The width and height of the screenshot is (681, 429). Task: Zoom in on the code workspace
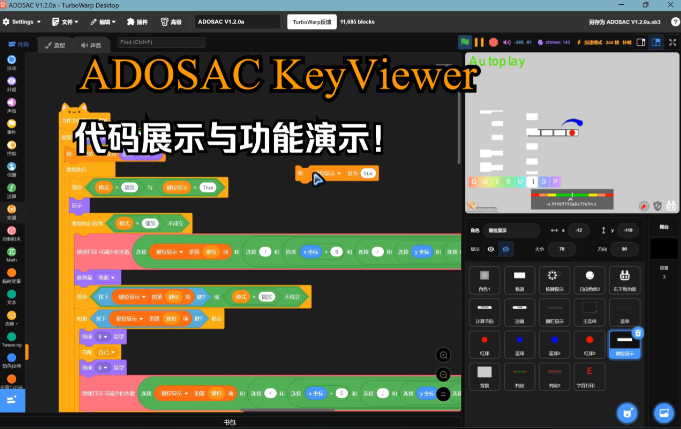[x=443, y=355]
